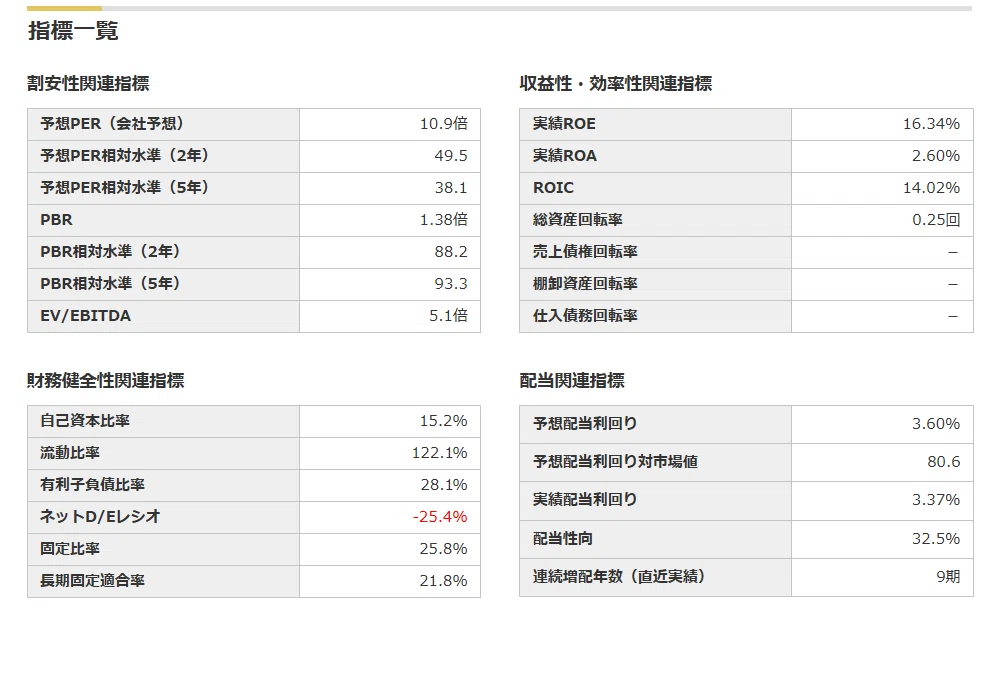Click the EV/EBITDA row label
The width and height of the screenshot is (1006, 676).
[85, 316]
